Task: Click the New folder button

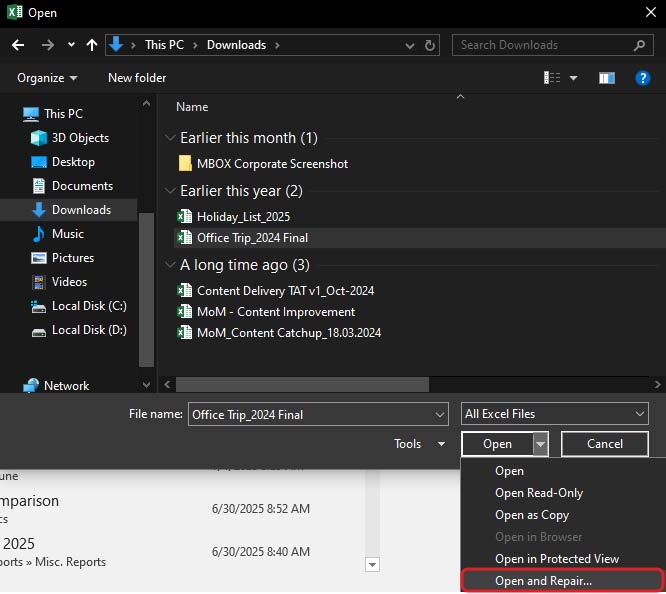Action: click(x=137, y=78)
